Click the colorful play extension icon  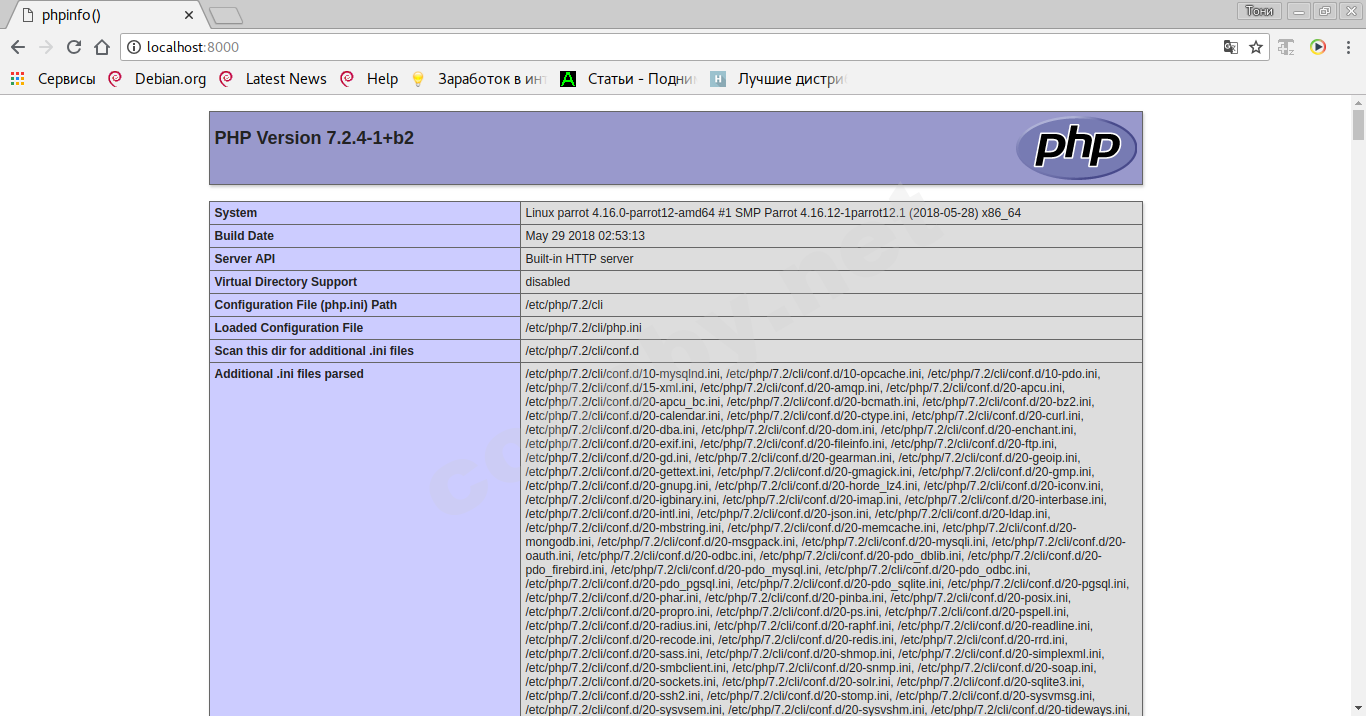pyautogui.click(x=1318, y=47)
